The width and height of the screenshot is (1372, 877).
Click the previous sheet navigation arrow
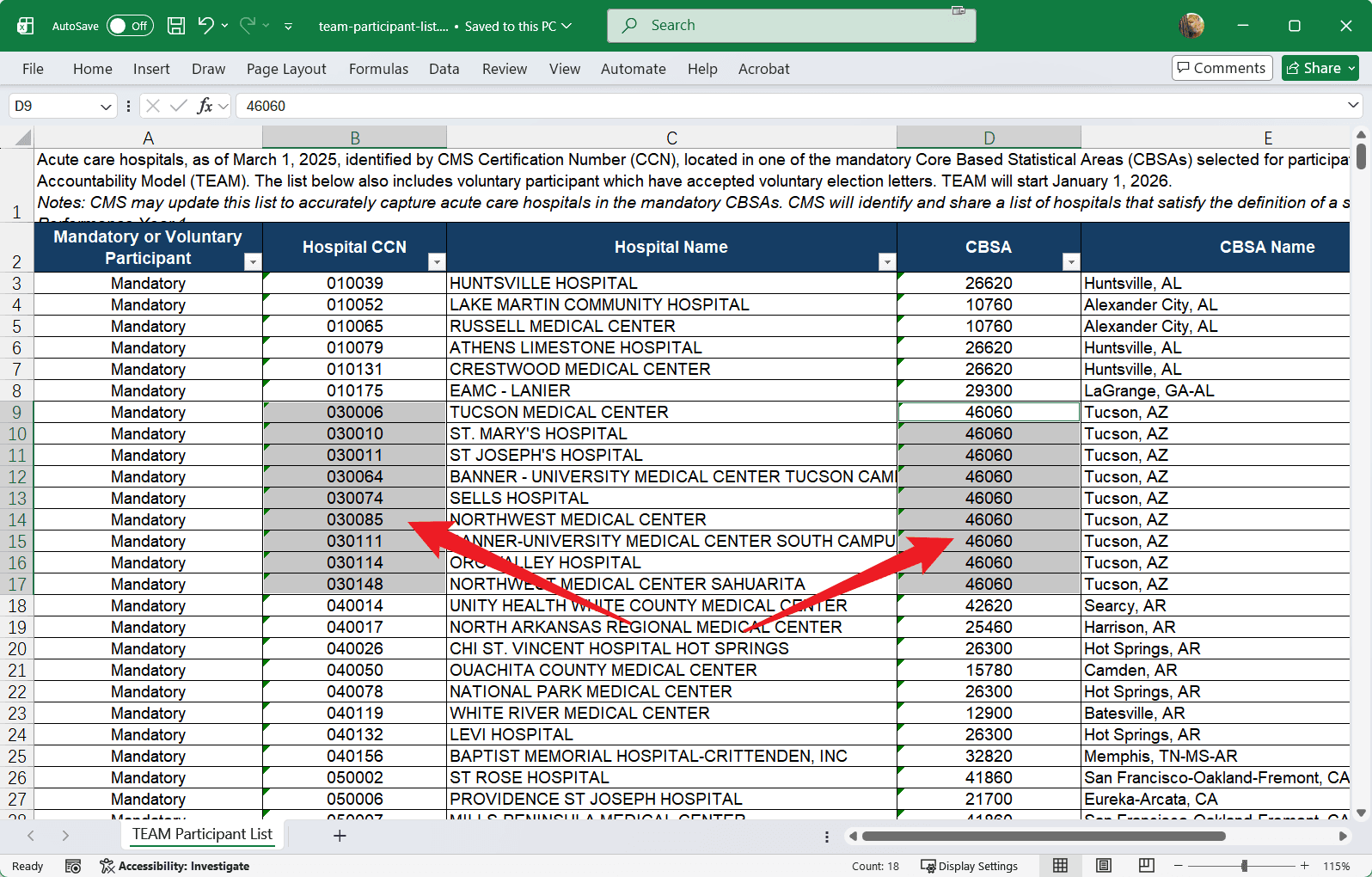pyautogui.click(x=31, y=836)
